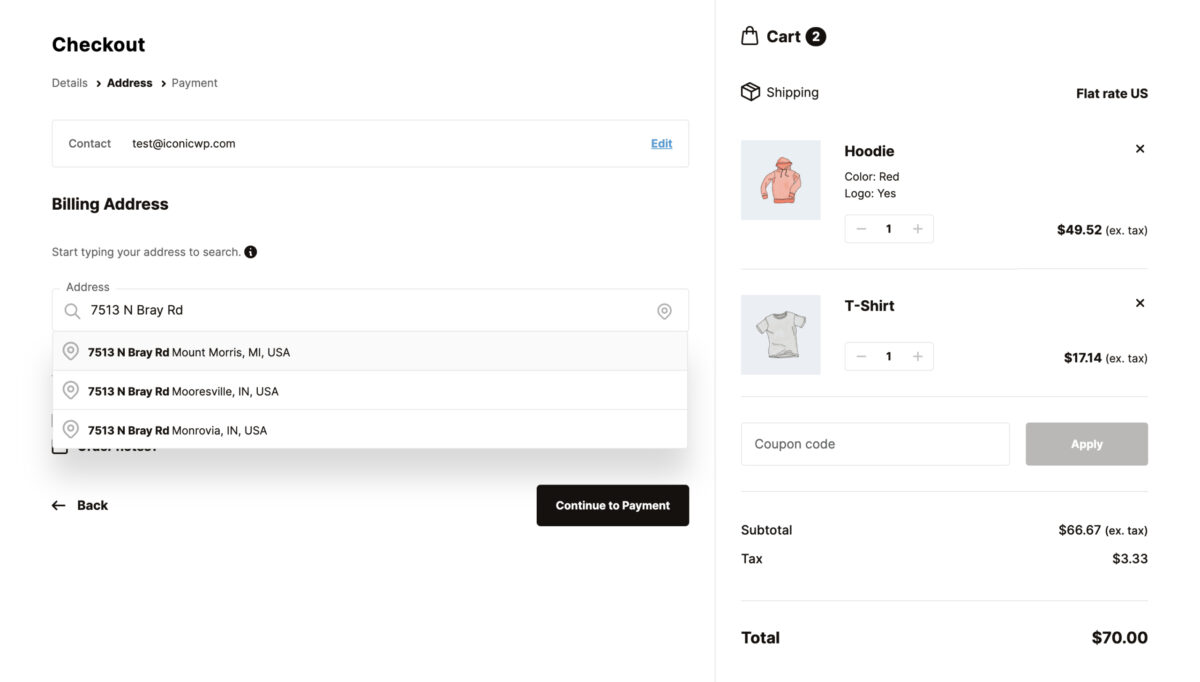Click the back arrow icon next to Back
The height and width of the screenshot is (682, 1200).
click(x=58, y=505)
